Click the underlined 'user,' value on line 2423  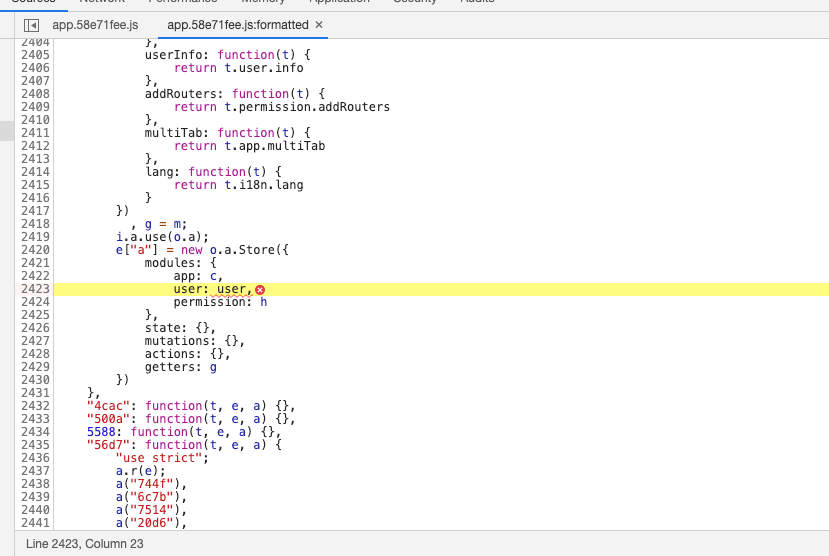[235, 290]
